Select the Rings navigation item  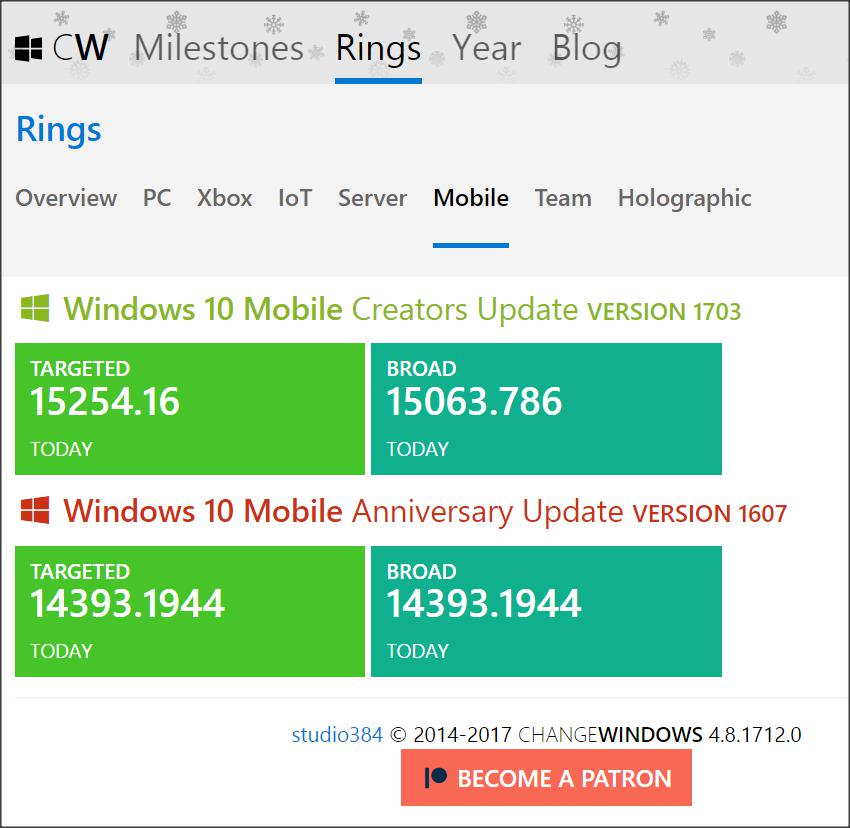[x=378, y=48]
